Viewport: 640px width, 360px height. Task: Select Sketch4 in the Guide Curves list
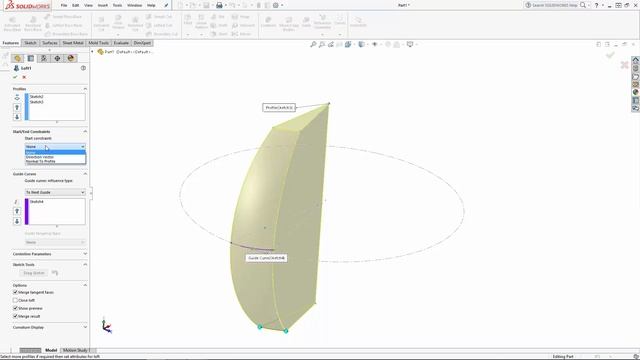tap(37, 202)
